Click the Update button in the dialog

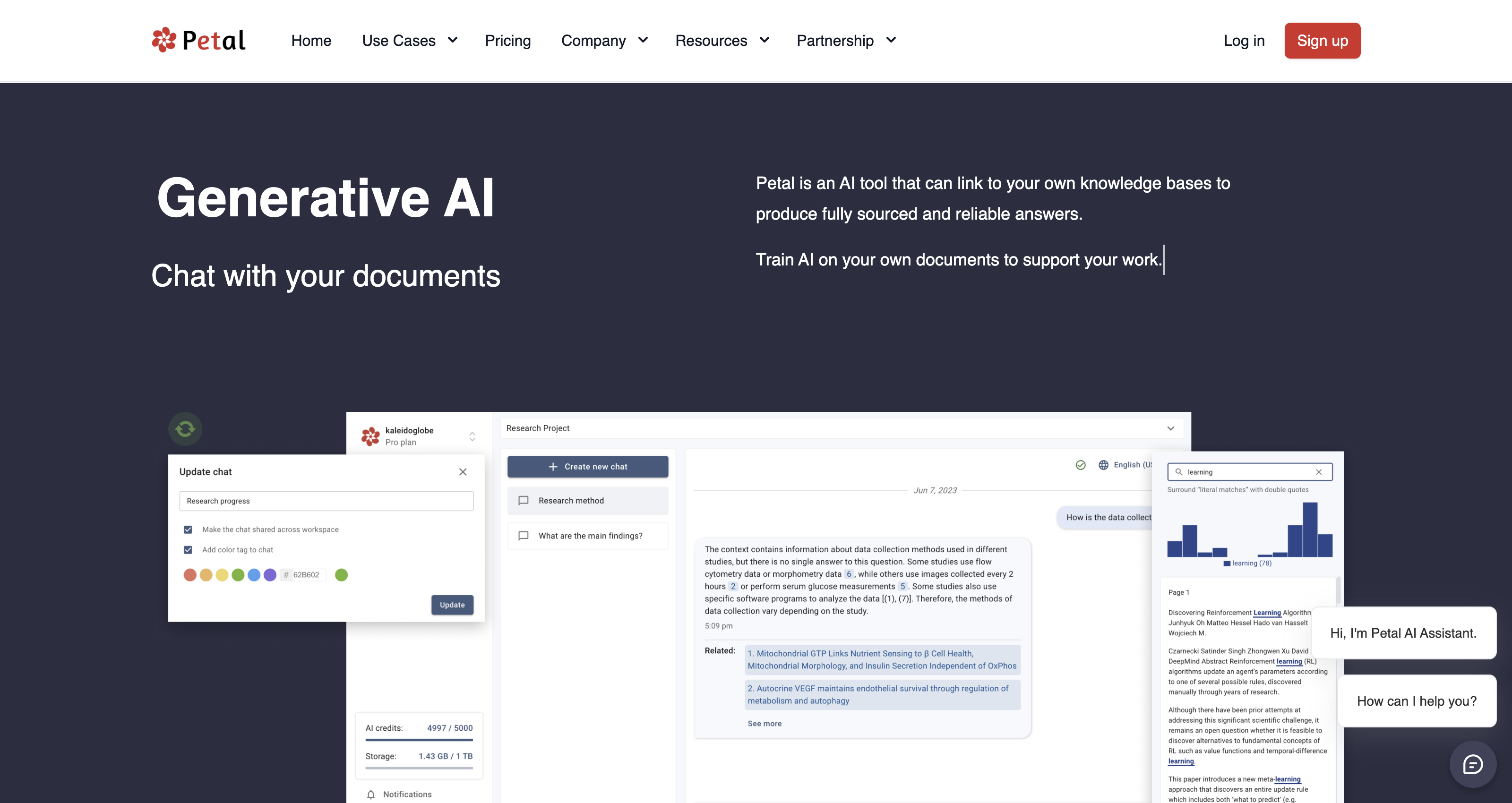pyautogui.click(x=453, y=605)
